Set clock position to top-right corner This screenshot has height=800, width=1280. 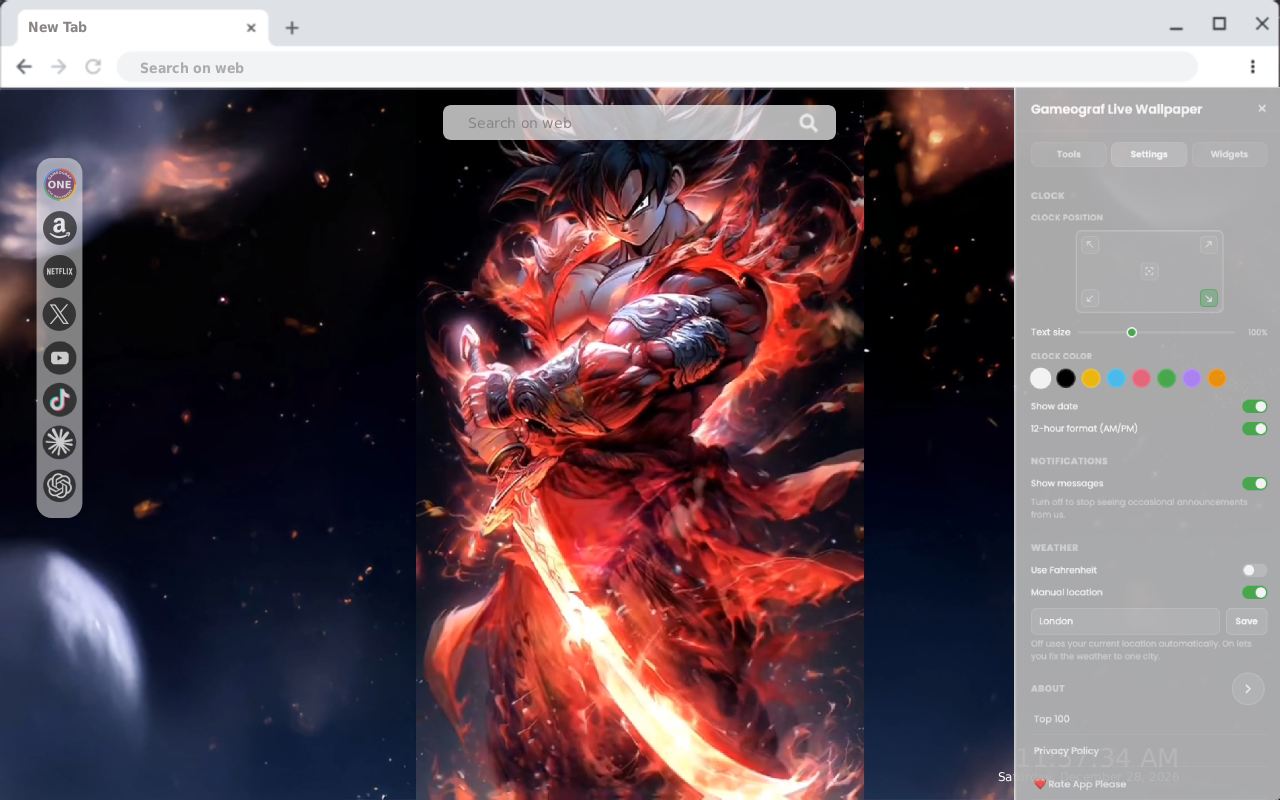1209,245
